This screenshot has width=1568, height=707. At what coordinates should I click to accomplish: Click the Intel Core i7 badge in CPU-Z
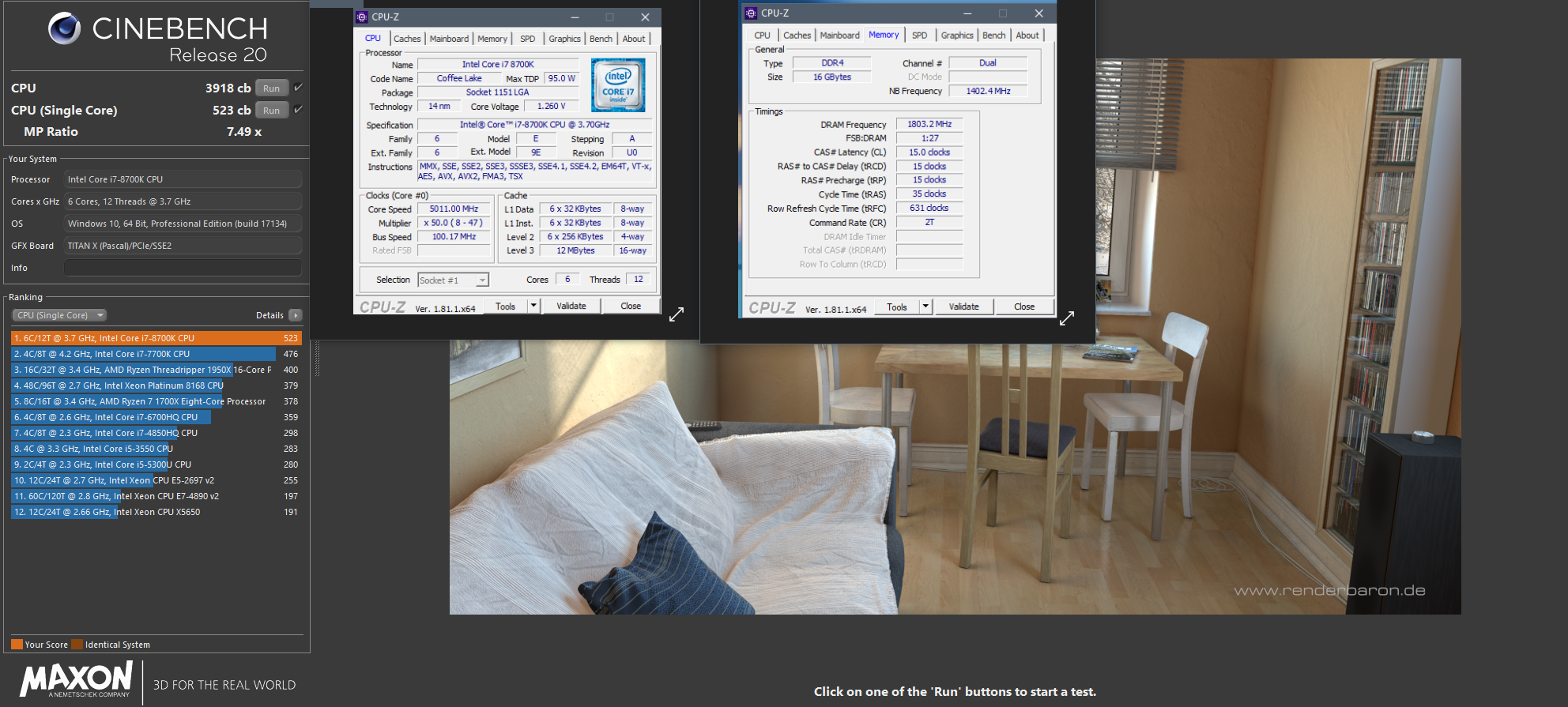pos(618,85)
